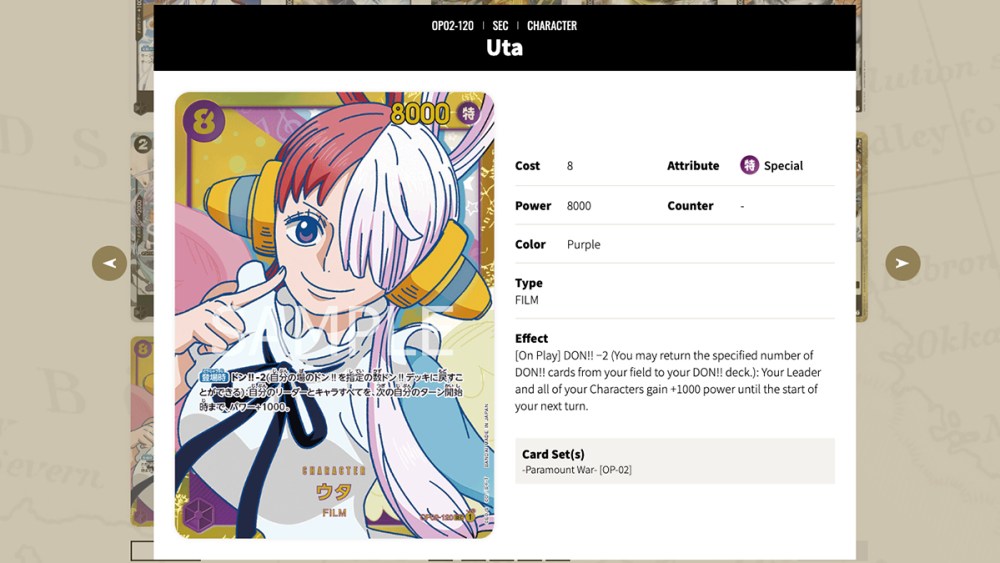This screenshot has width=1000, height=563.
Task: Click the 8000 power number on the card art
Action: (x=420, y=113)
